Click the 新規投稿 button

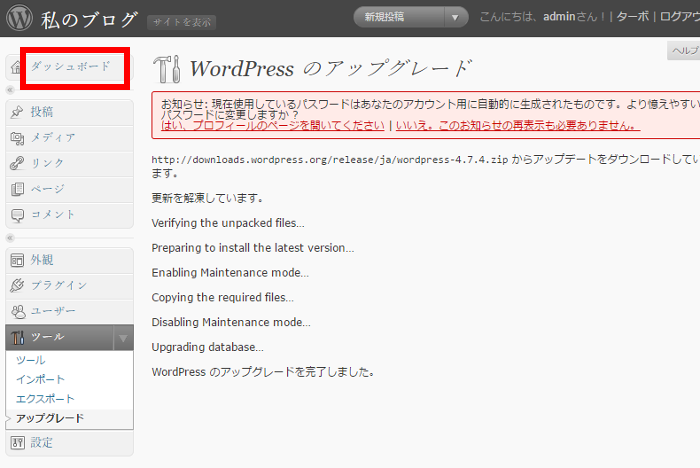point(399,17)
